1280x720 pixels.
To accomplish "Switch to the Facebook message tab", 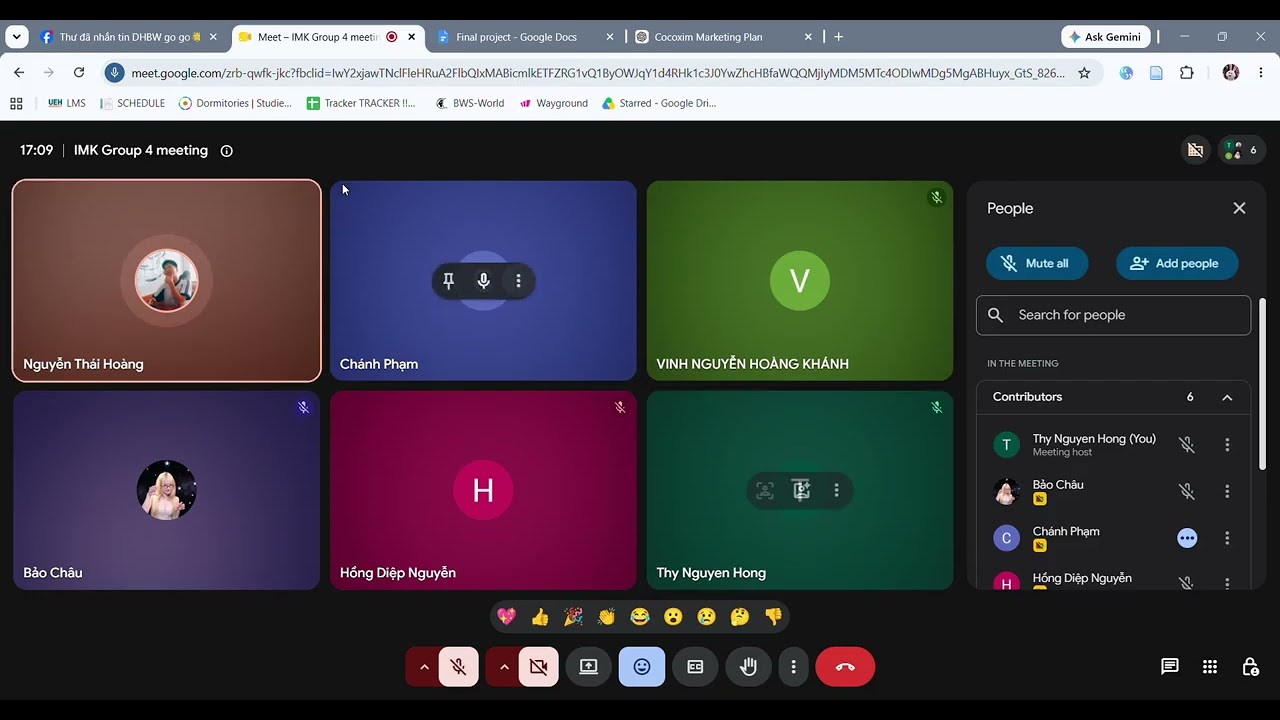I will click(128, 37).
